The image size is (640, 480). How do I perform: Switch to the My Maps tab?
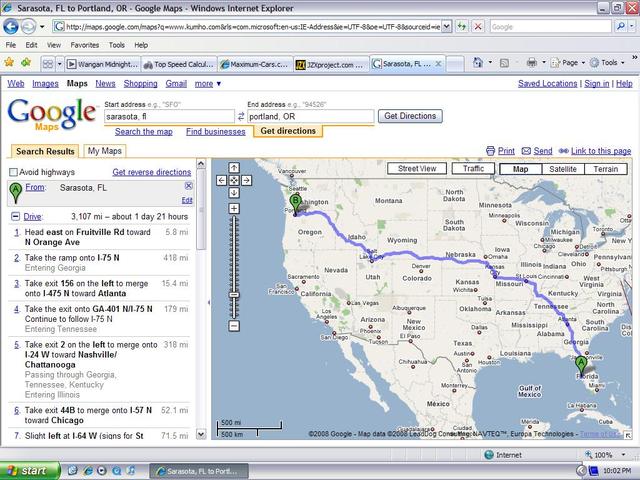pos(104,151)
